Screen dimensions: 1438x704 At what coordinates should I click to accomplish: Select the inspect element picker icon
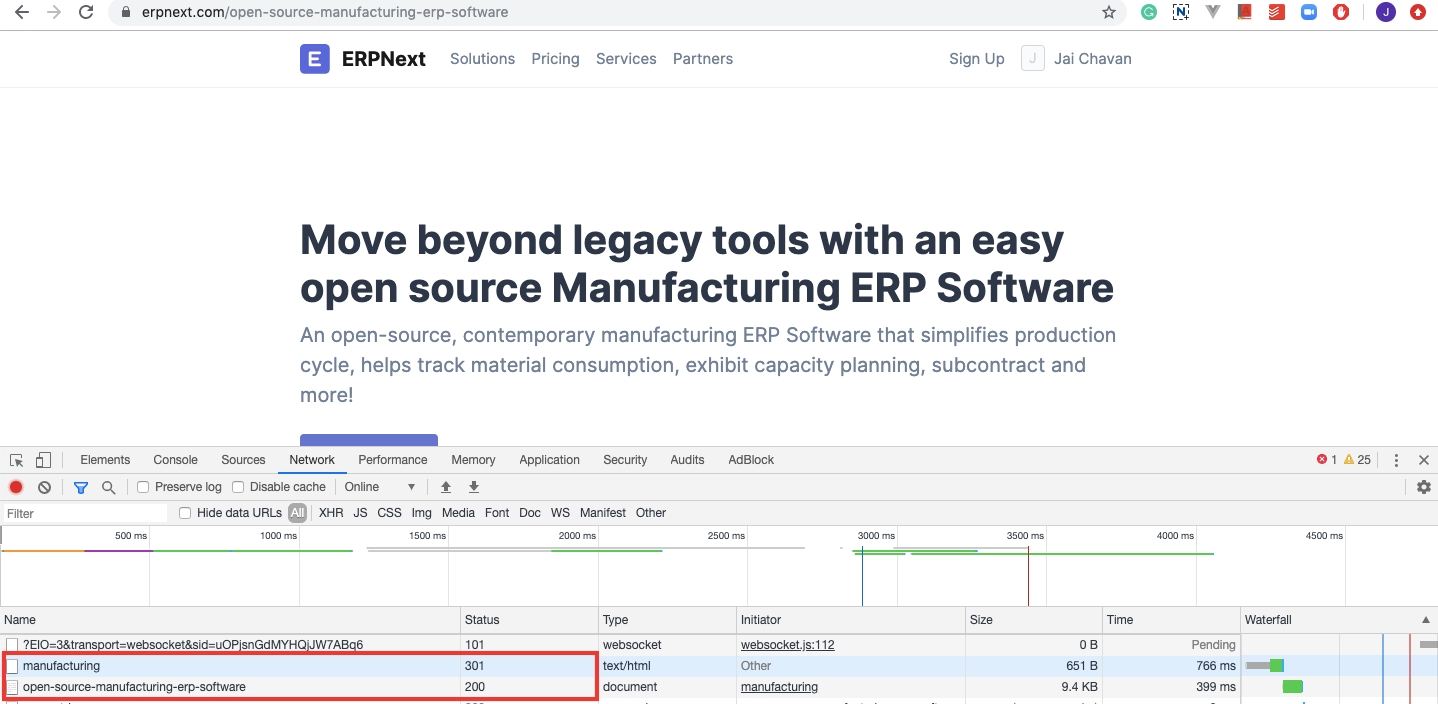17,460
